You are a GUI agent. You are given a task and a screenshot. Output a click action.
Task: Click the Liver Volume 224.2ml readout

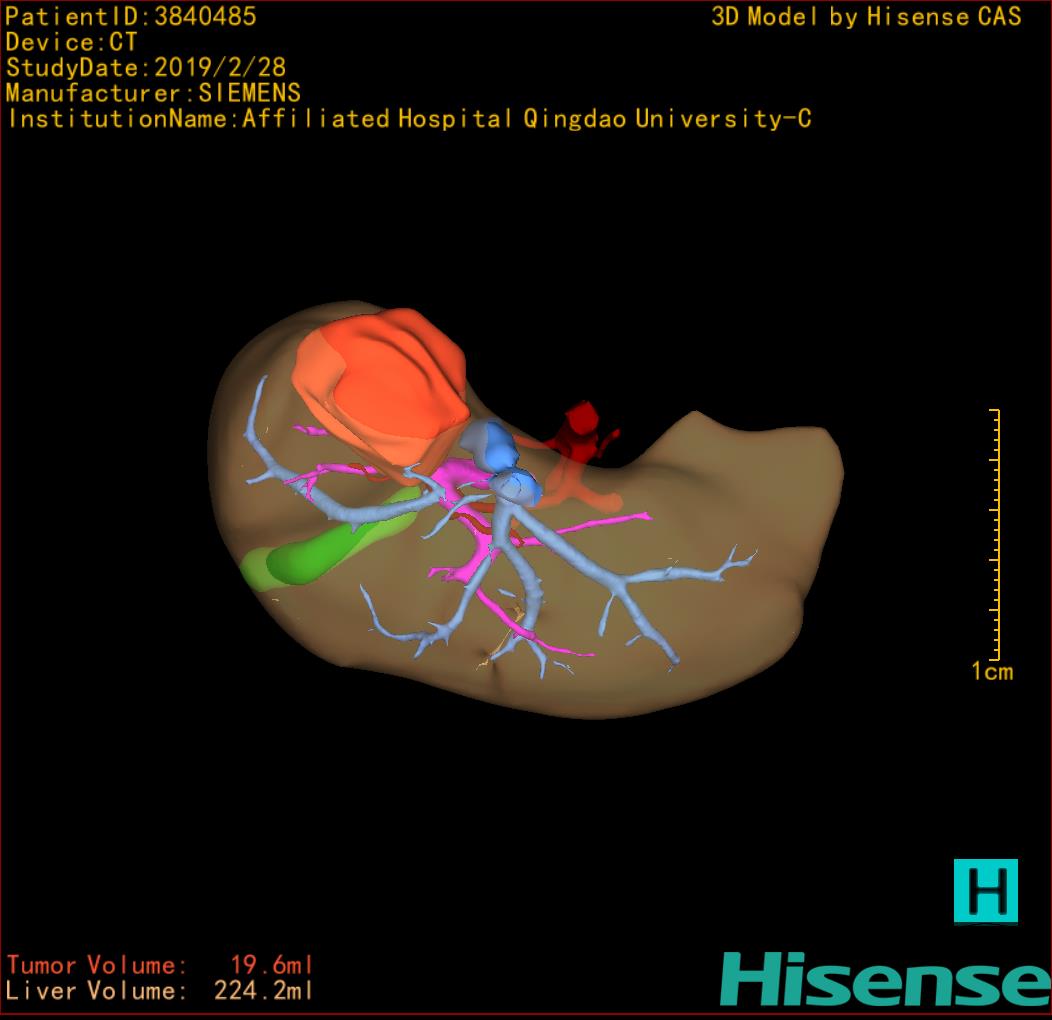160,991
